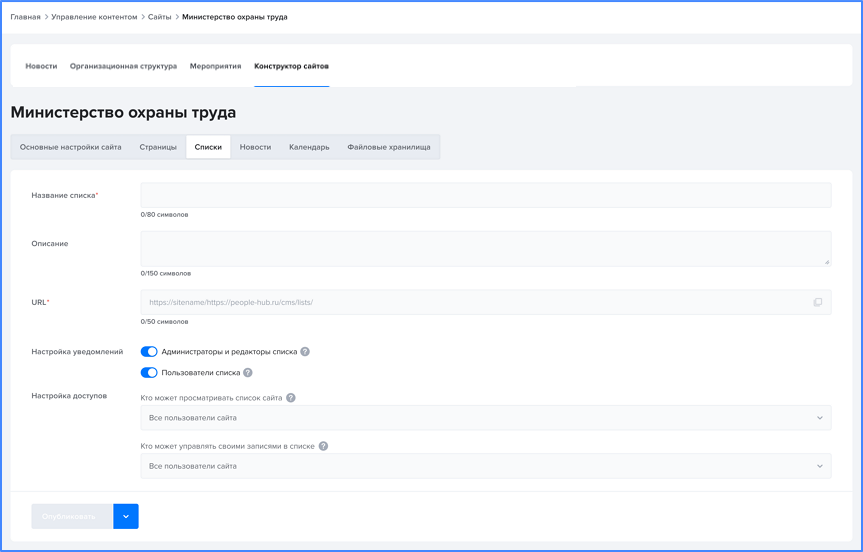Open the Мероприятия tab
Viewport: 863px width, 552px height.
[x=215, y=66]
